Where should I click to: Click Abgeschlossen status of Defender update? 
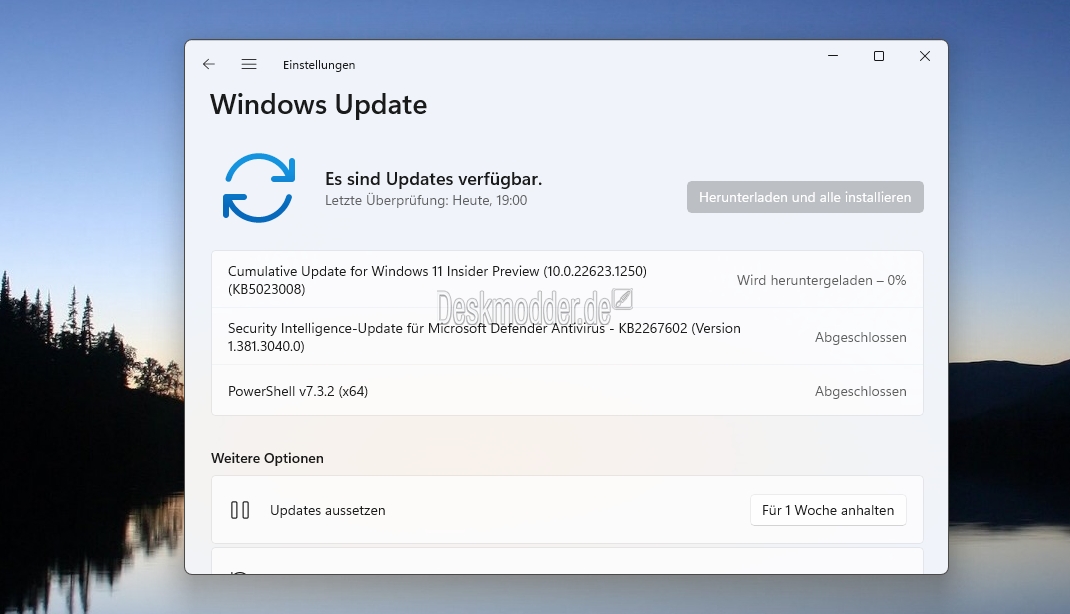point(861,337)
